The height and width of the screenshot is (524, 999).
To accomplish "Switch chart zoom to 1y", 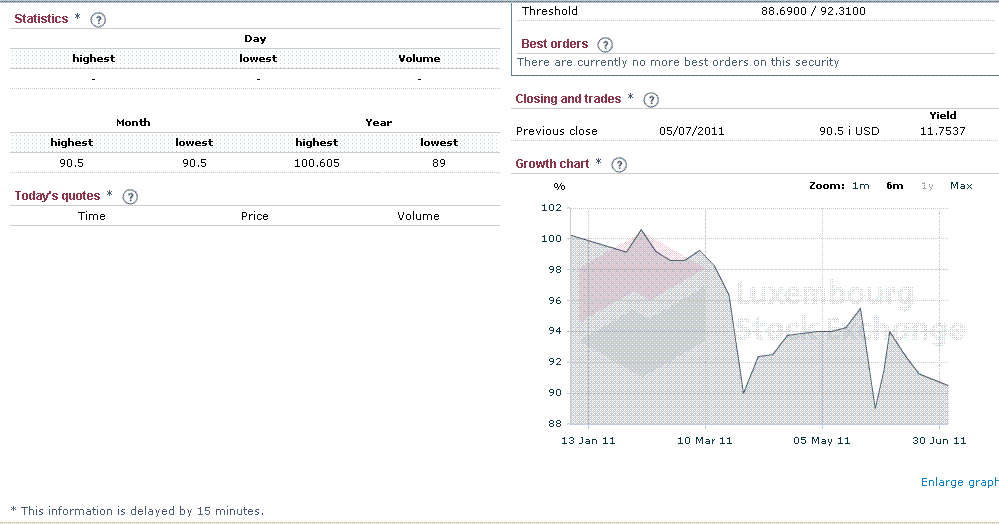I will tap(927, 186).
